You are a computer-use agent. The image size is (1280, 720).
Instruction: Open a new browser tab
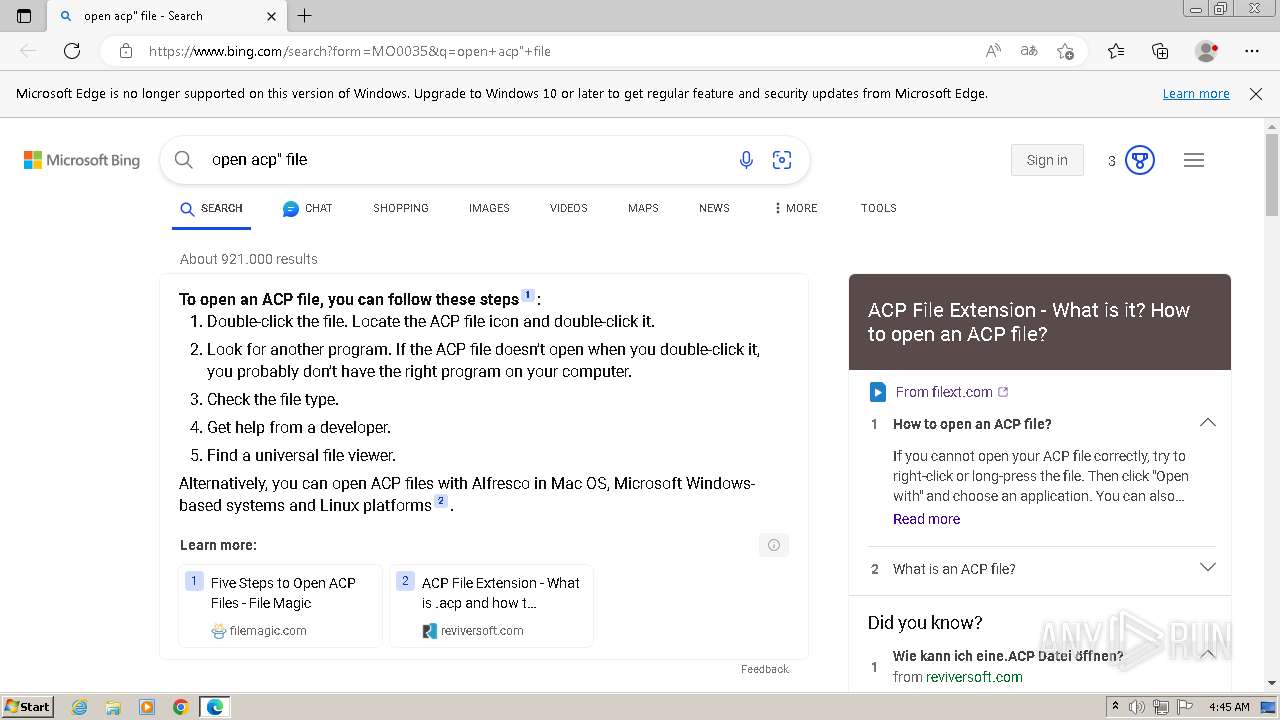coord(305,16)
